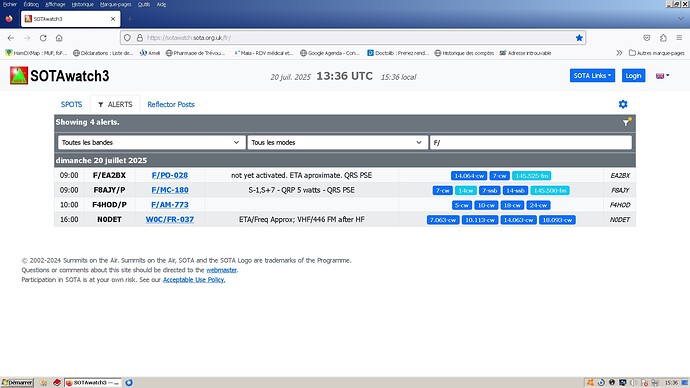690x388 pixels.
Task: Click the 18.093-cw frequency badge
Action: (557, 220)
